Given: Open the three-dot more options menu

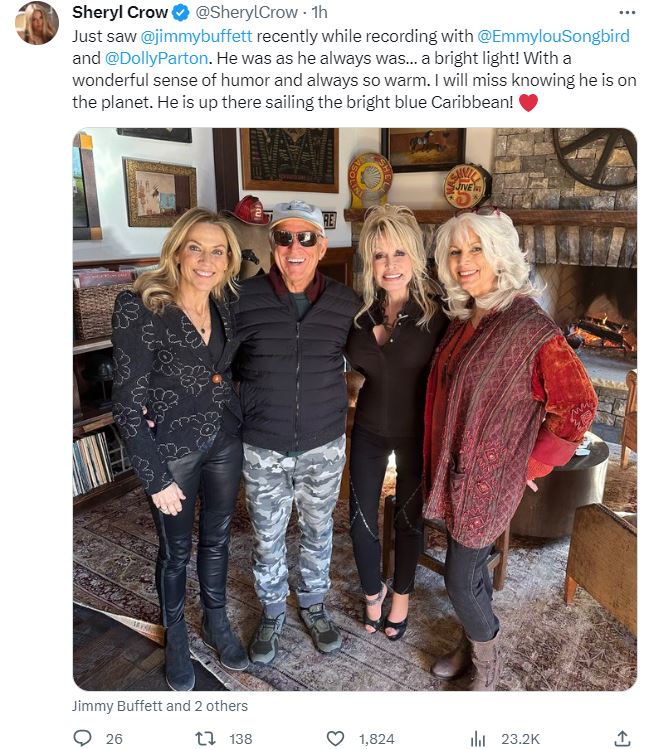Looking at the screenshot, I should (x=627, y=12).
